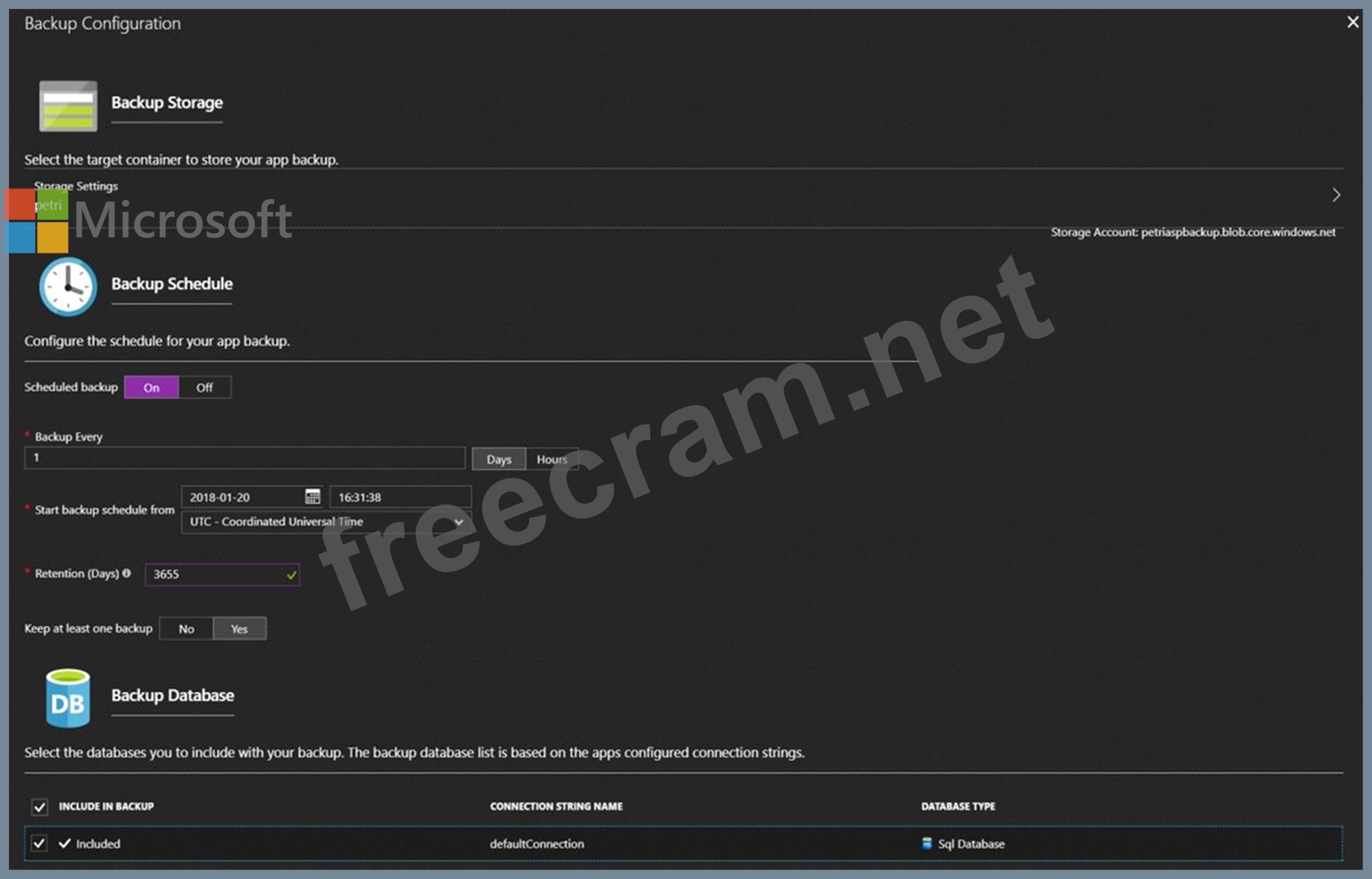The image size is (1372, 879).
Task: Expand Storage Settings with the chevron arrow
Action: (x=1336, y=195)
